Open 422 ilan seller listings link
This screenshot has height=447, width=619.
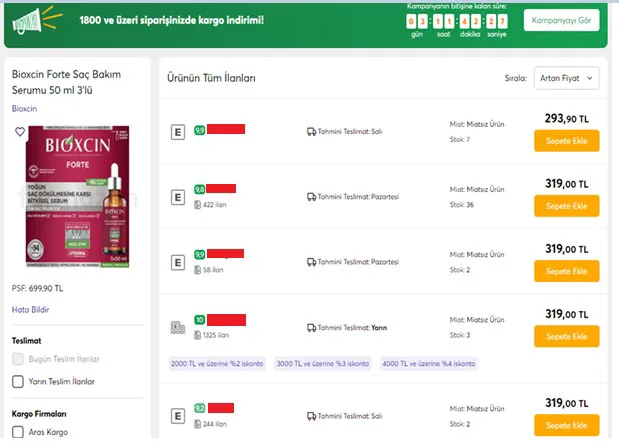214,205
